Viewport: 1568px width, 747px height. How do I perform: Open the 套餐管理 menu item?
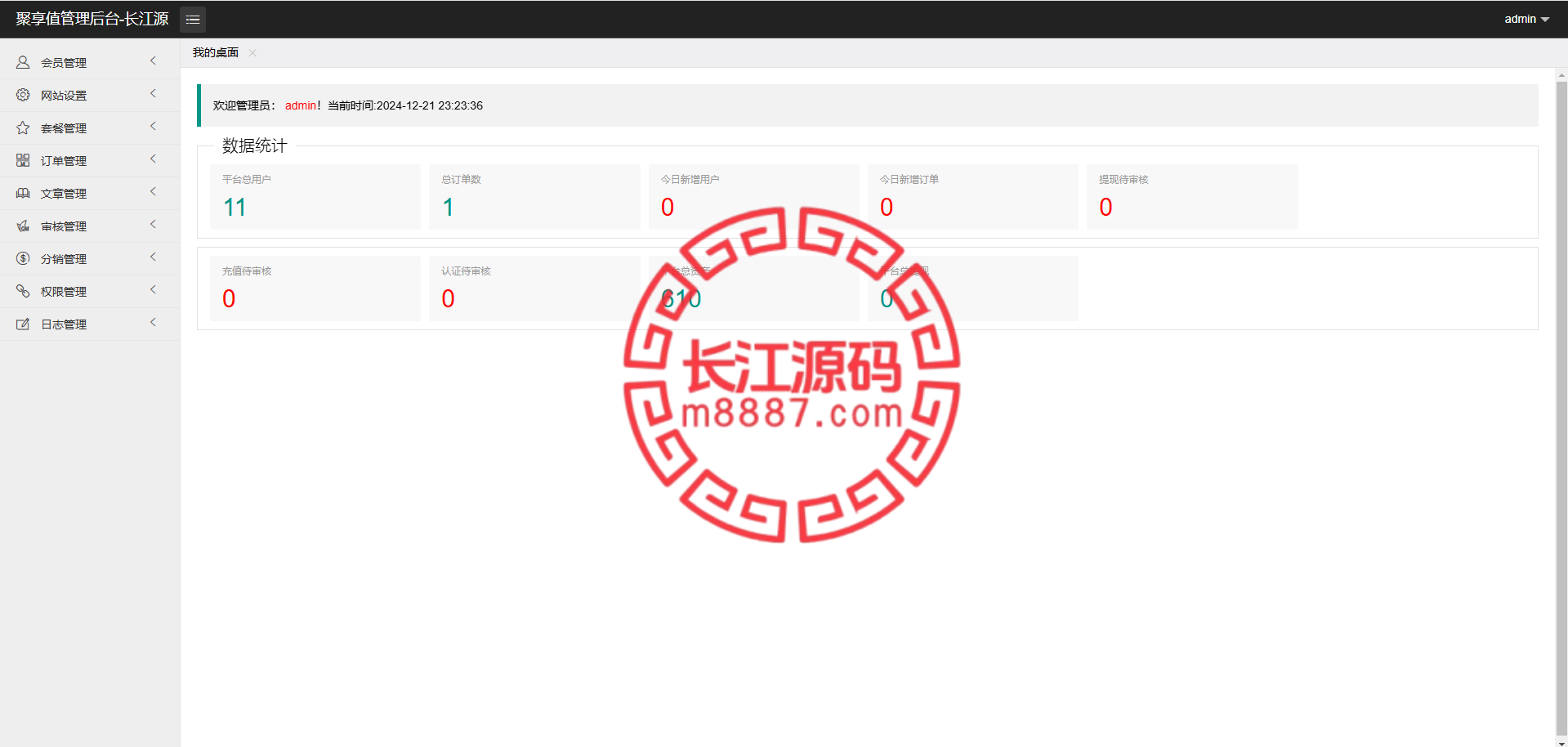(90, 127)
